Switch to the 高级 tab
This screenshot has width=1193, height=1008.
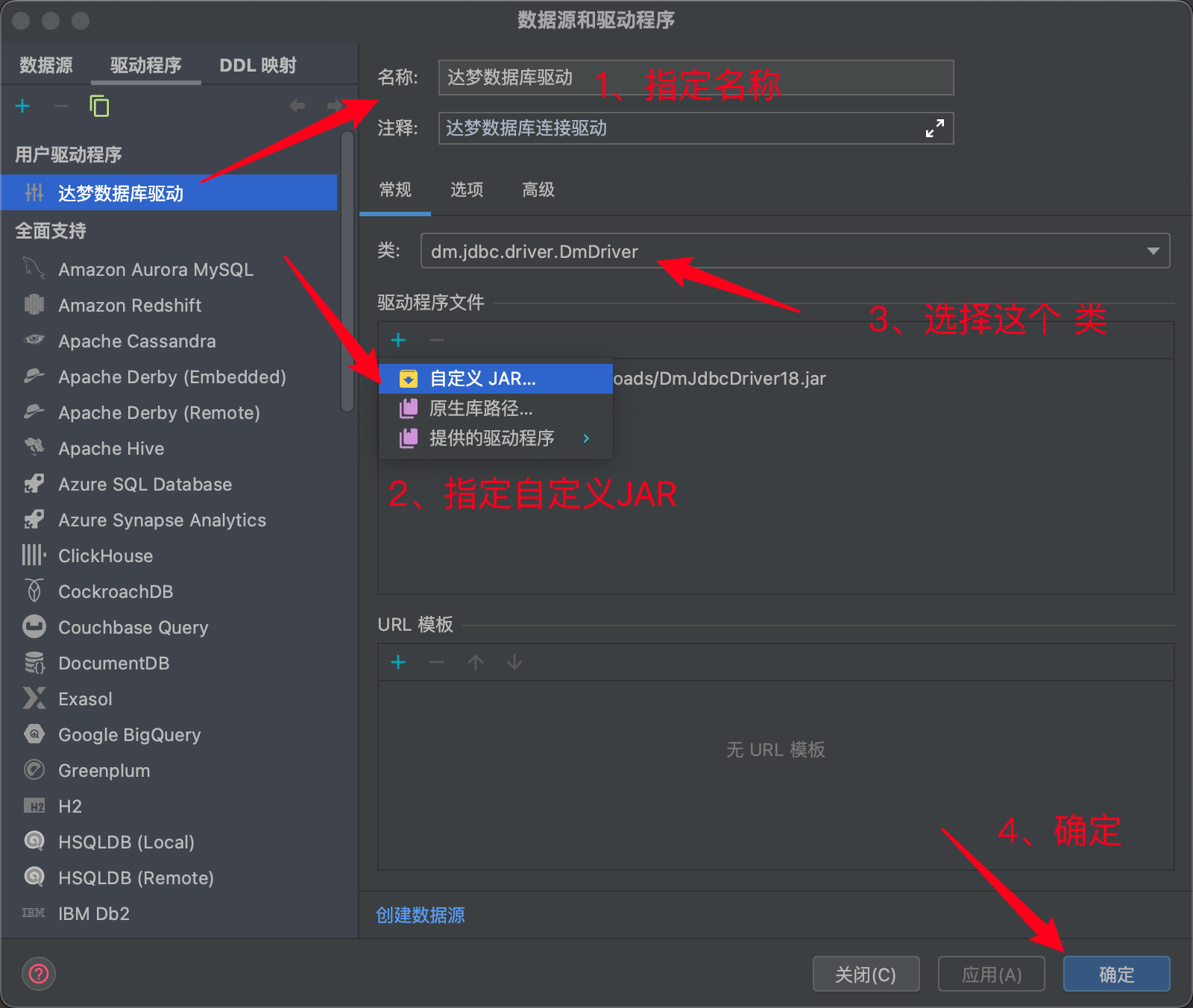[538, 190]
